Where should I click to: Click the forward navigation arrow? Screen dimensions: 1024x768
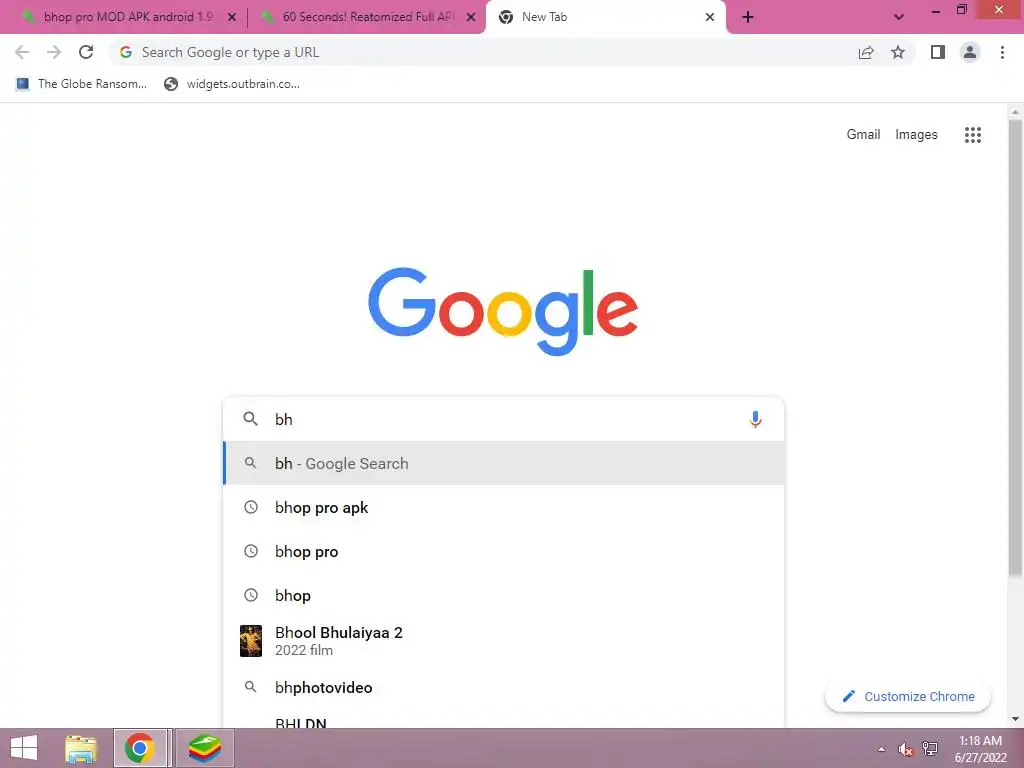point(54,52)
